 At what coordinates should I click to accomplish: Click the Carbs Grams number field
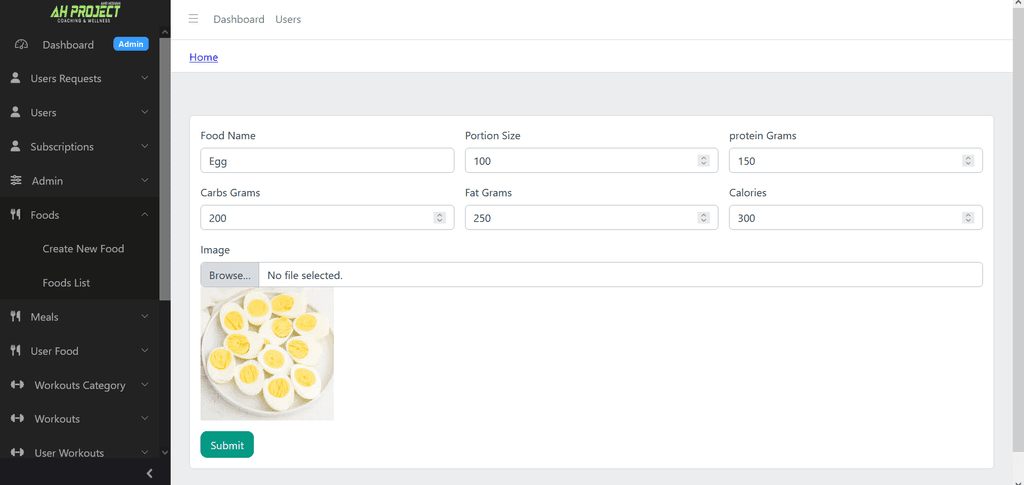pos(327,218)
